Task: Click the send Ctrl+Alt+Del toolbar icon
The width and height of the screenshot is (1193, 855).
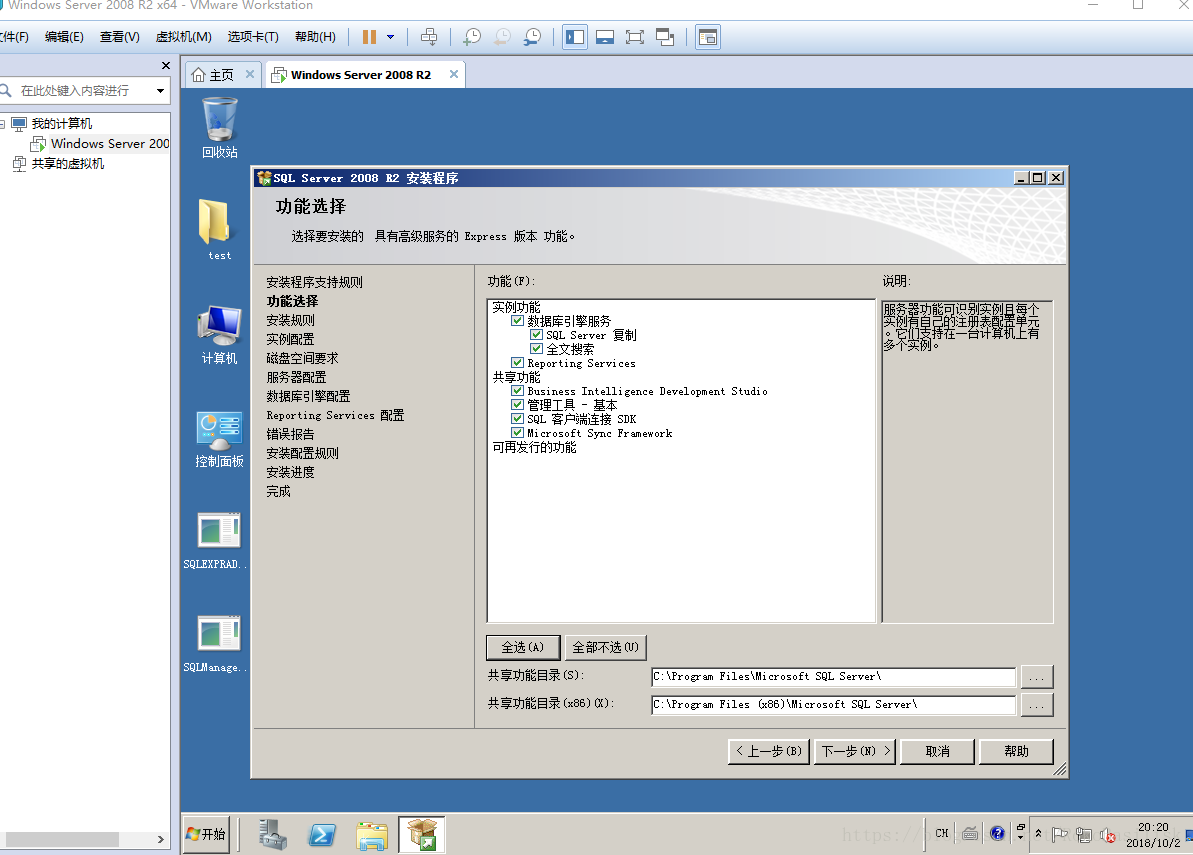Action: coord(429,37)
